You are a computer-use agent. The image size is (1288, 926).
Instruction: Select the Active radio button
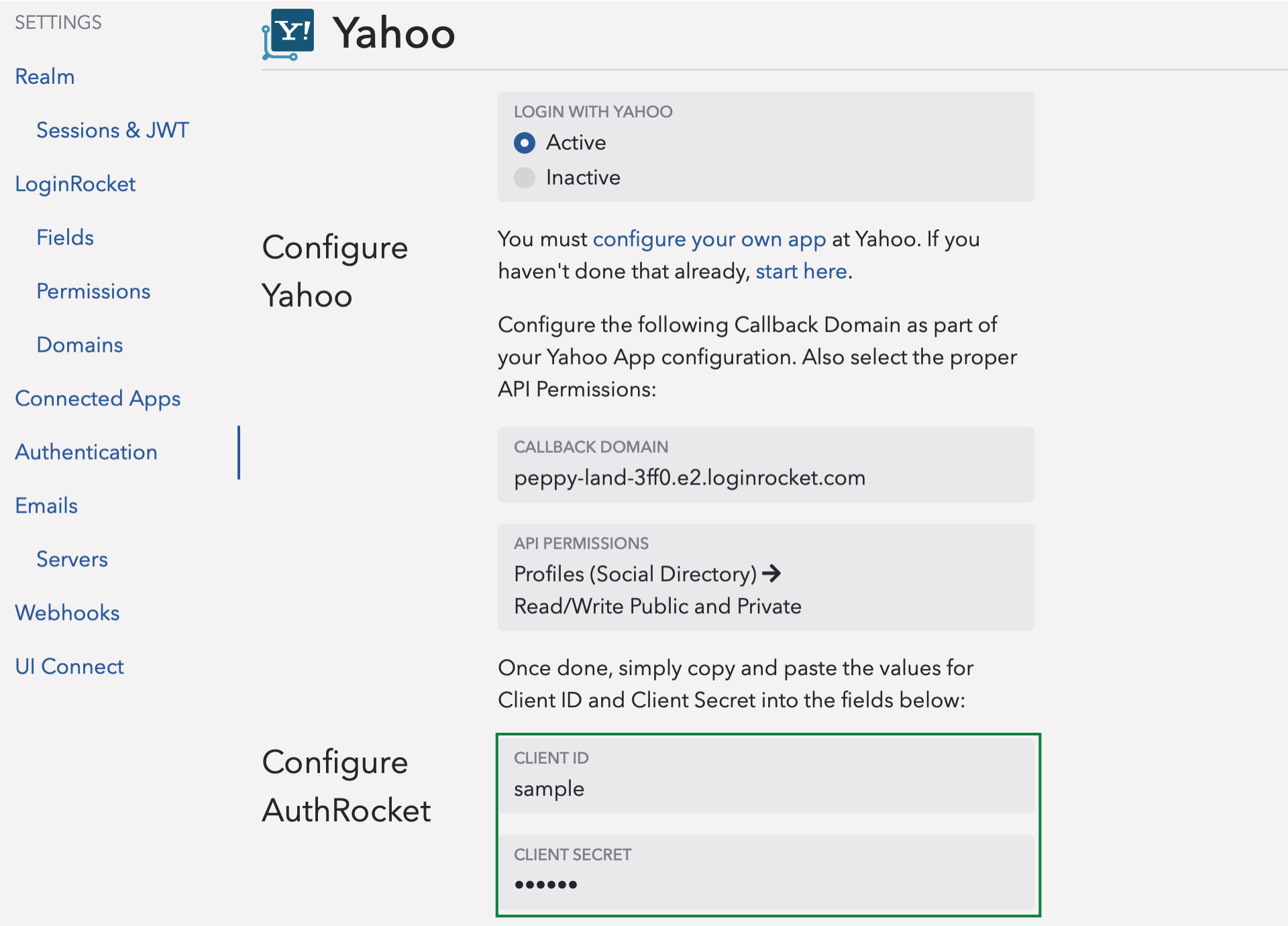coord(525,142)
